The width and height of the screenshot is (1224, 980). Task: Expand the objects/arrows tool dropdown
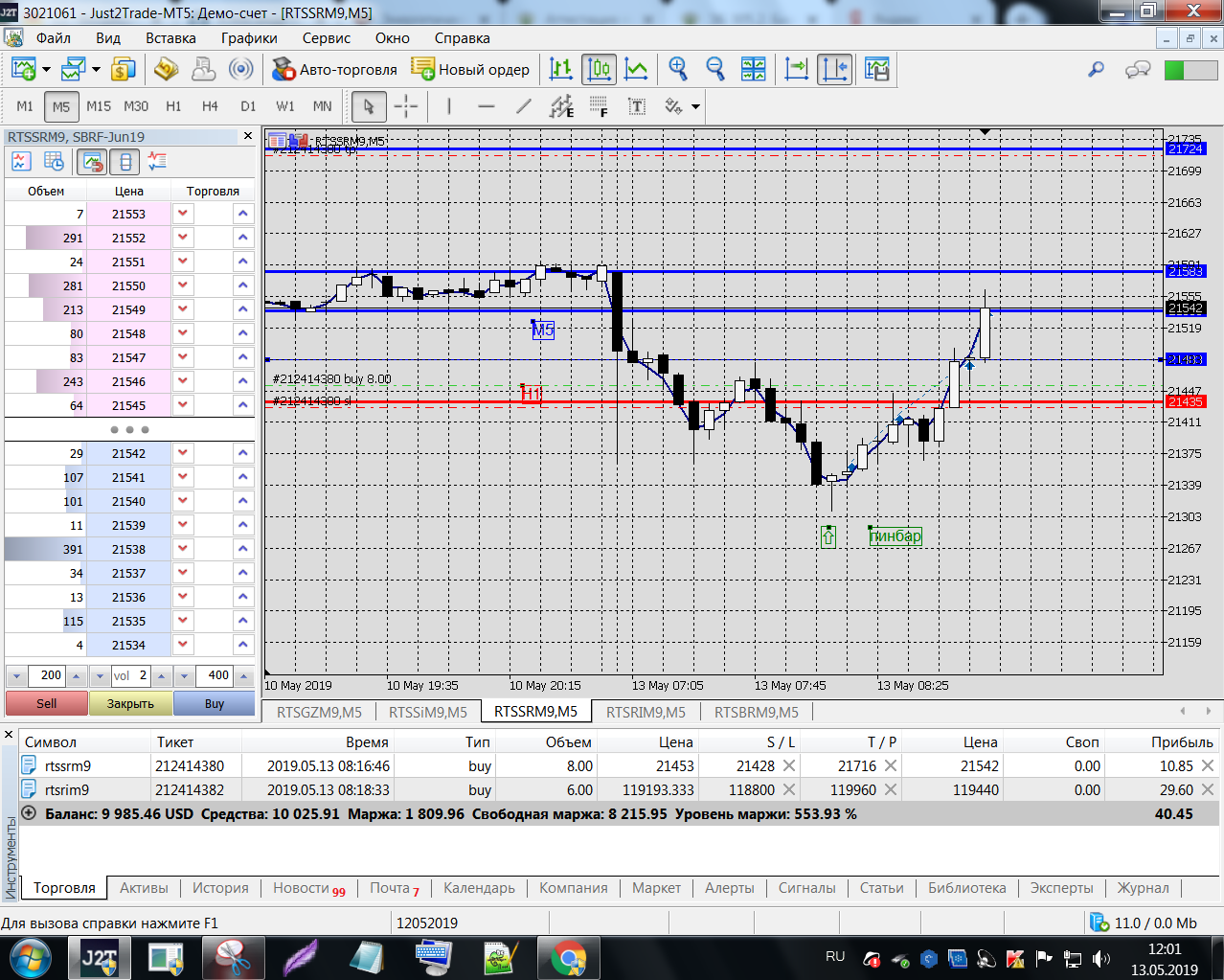tap(695, 106)
